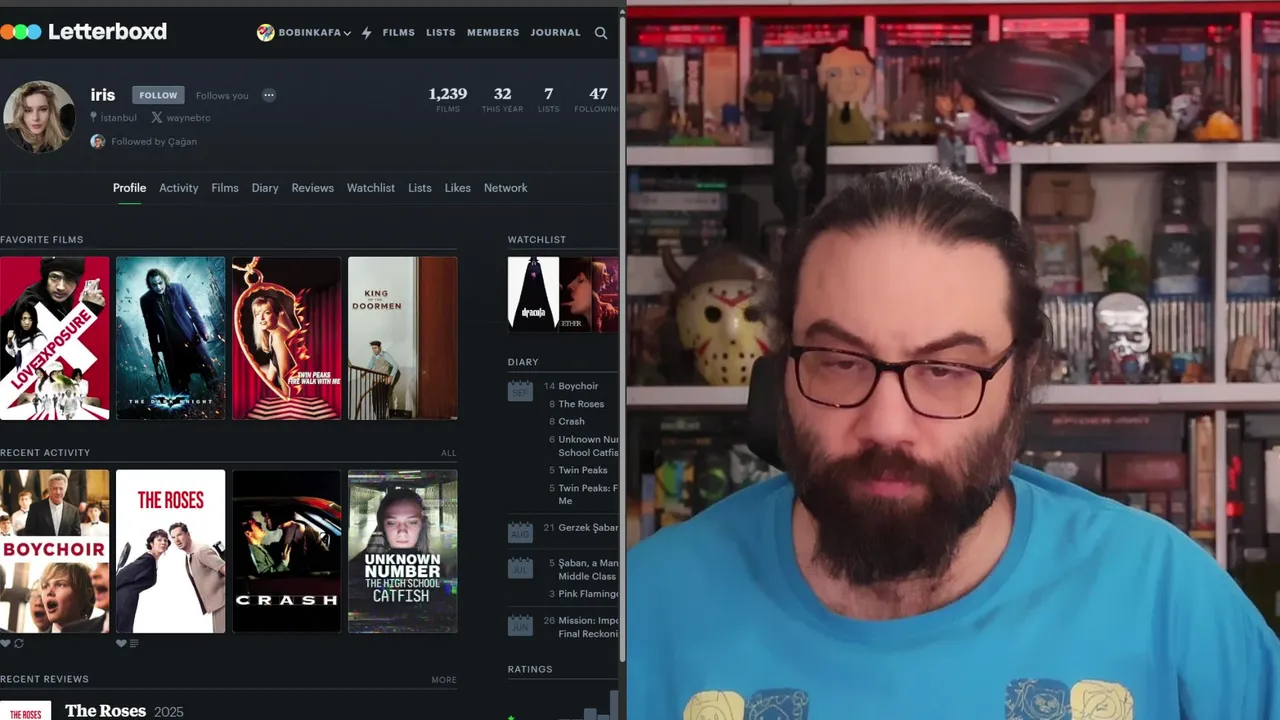Open The Roses recent activity poster
The width and height of the screenshot is (1280, 720).
coord(171,551)
